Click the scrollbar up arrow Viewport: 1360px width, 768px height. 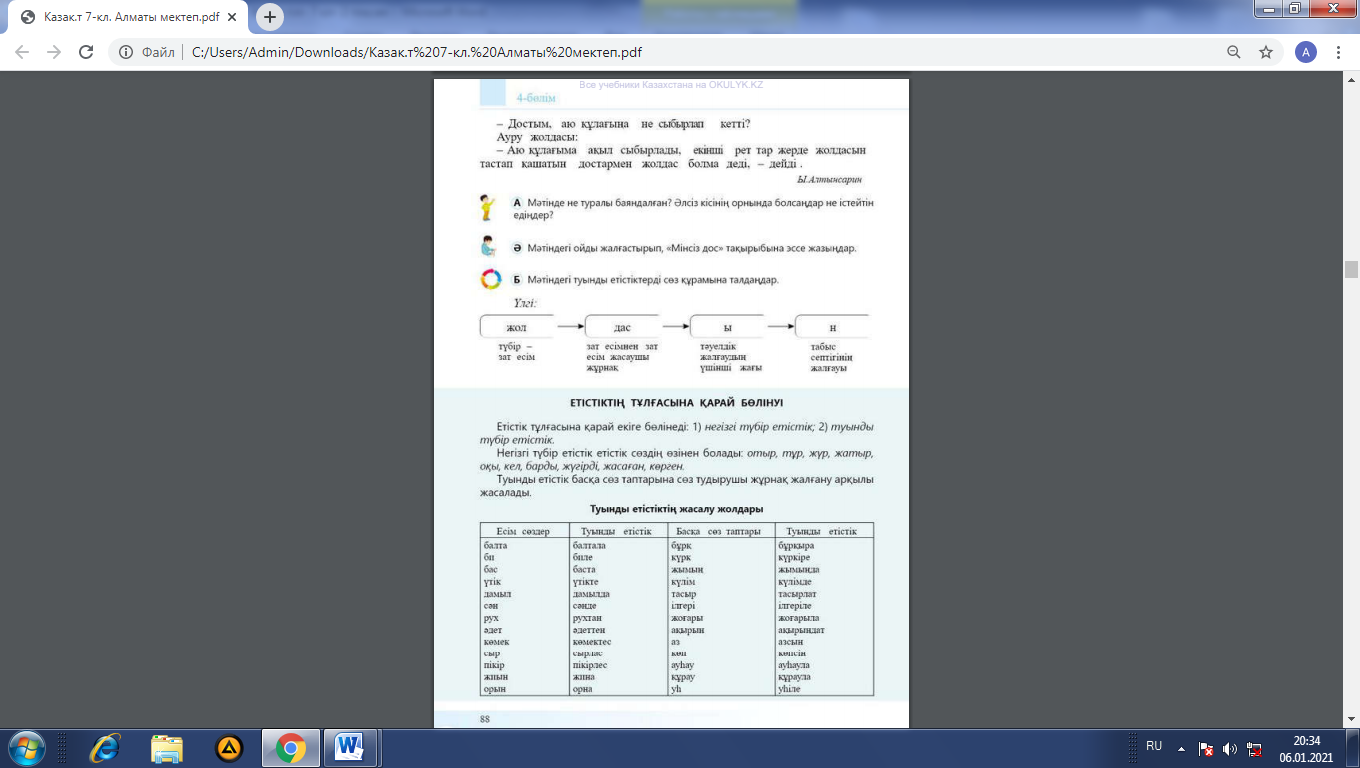(1351, 81)
